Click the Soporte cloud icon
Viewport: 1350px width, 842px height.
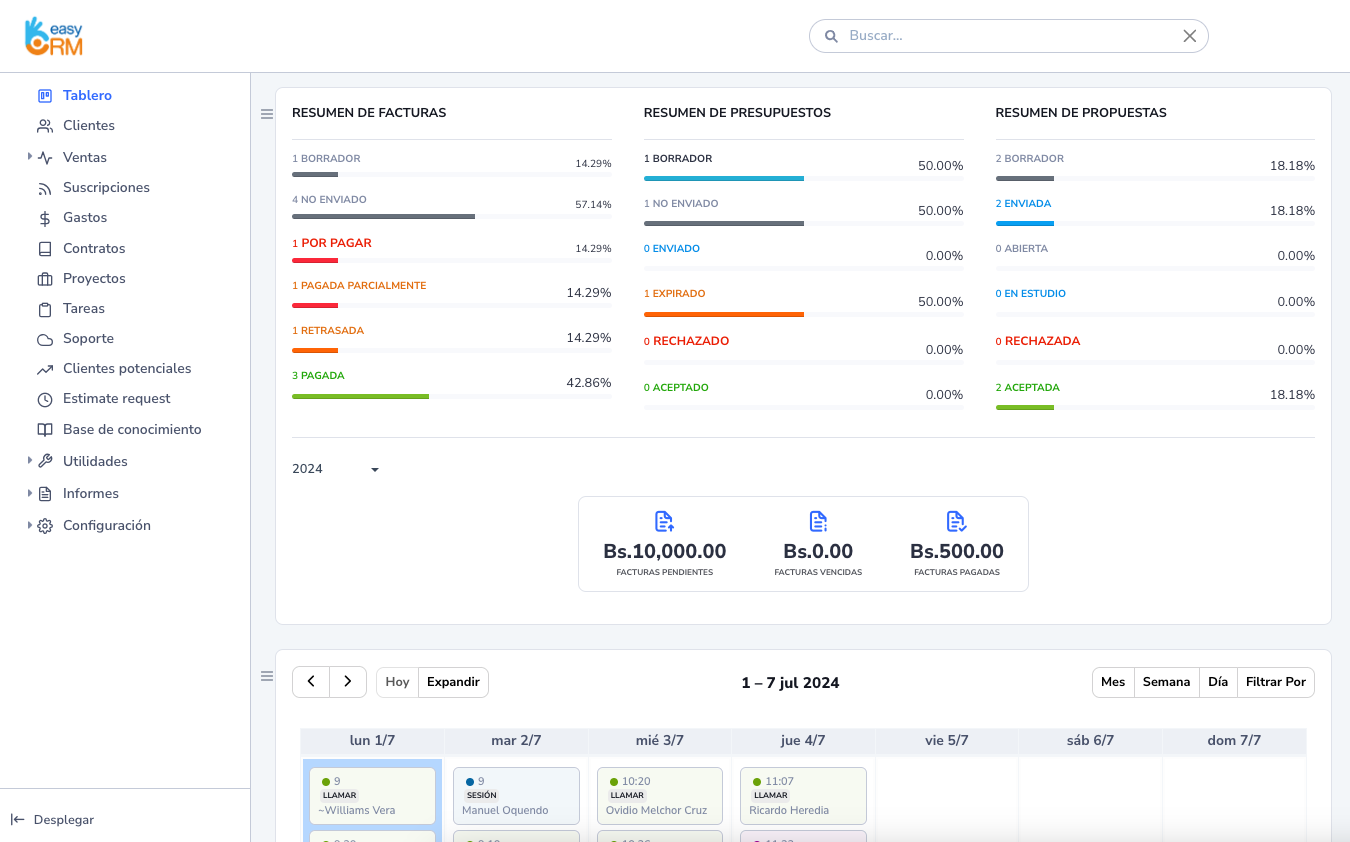(x=45, y=339)
